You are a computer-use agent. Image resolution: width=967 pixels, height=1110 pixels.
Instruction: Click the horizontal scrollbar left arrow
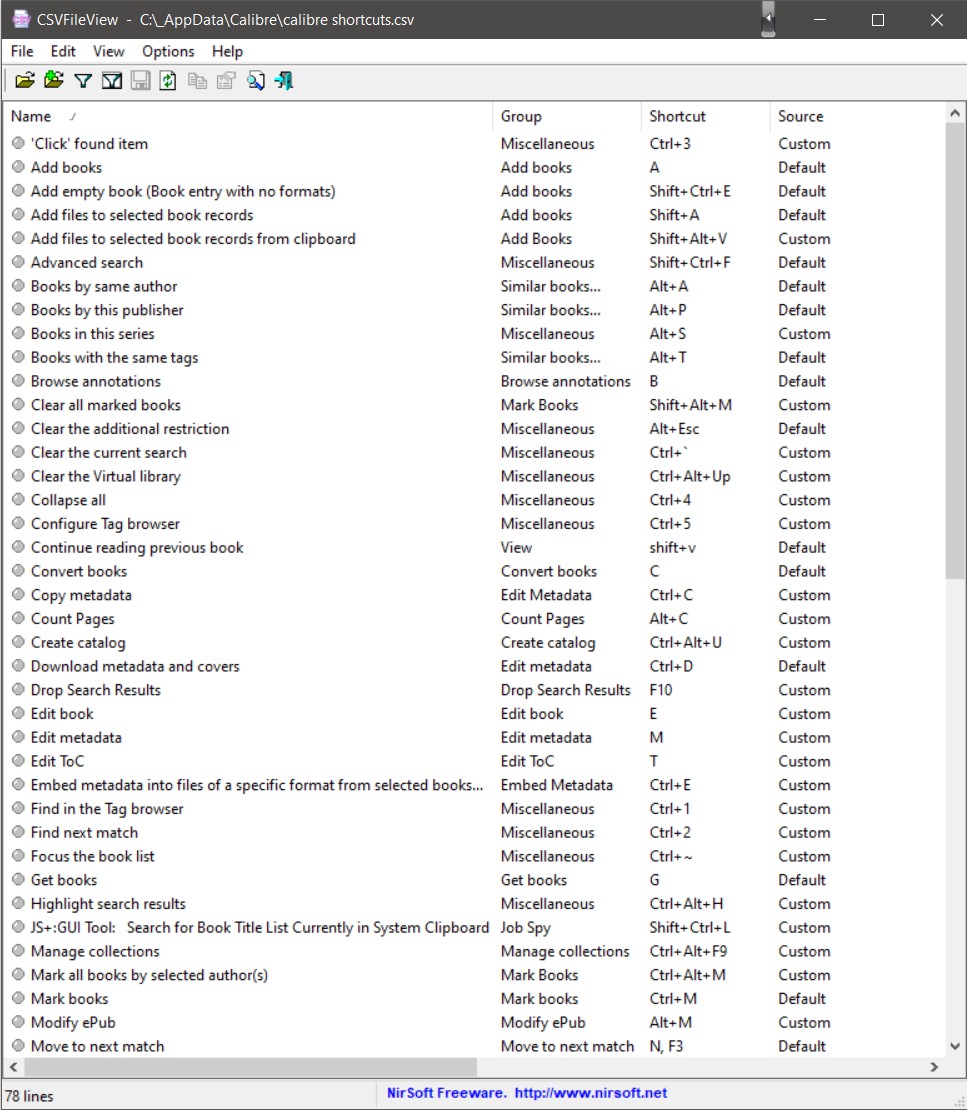pos(13,1066)
